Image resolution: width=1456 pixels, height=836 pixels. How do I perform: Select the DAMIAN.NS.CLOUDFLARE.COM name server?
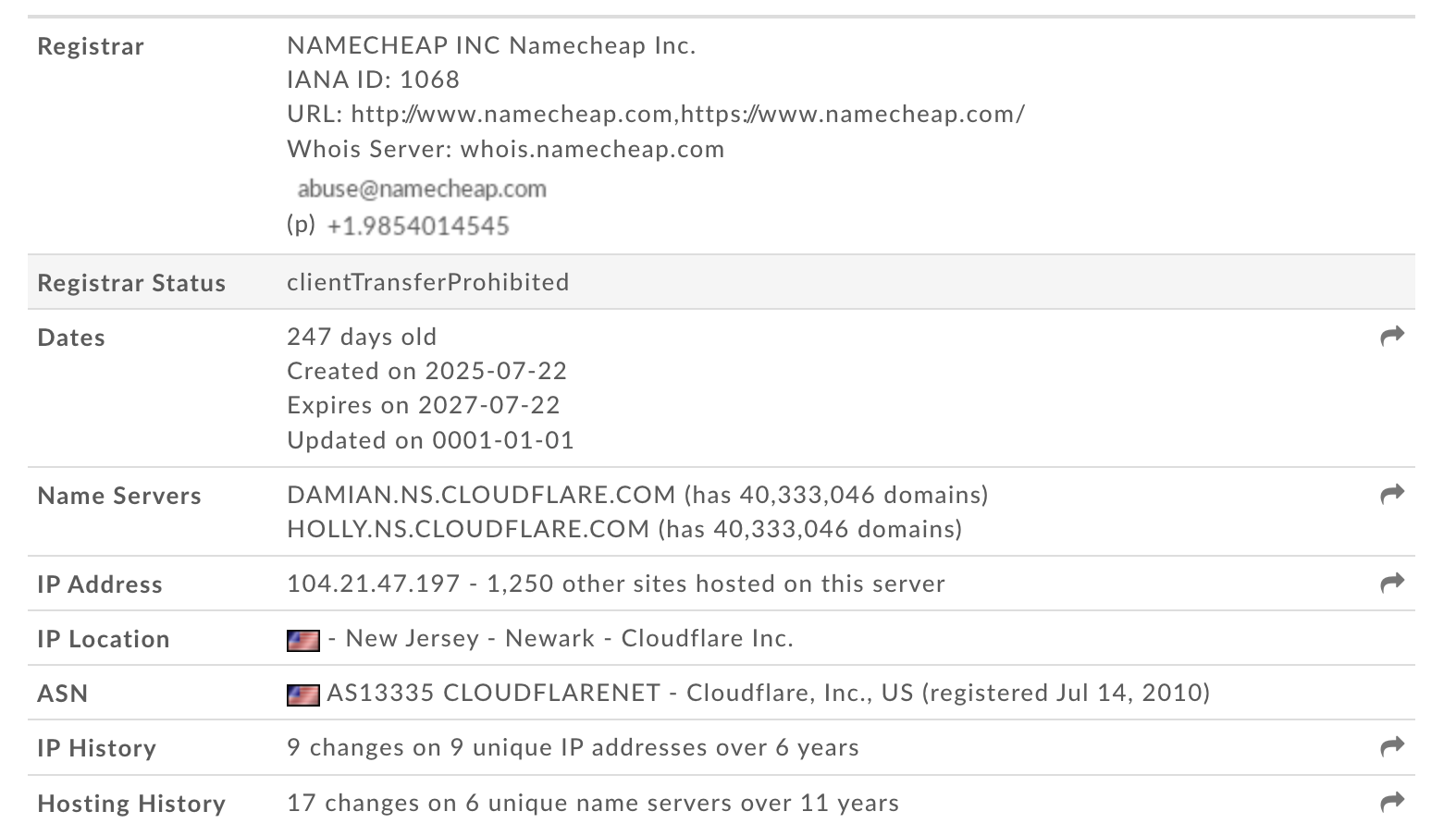[481, 495]
